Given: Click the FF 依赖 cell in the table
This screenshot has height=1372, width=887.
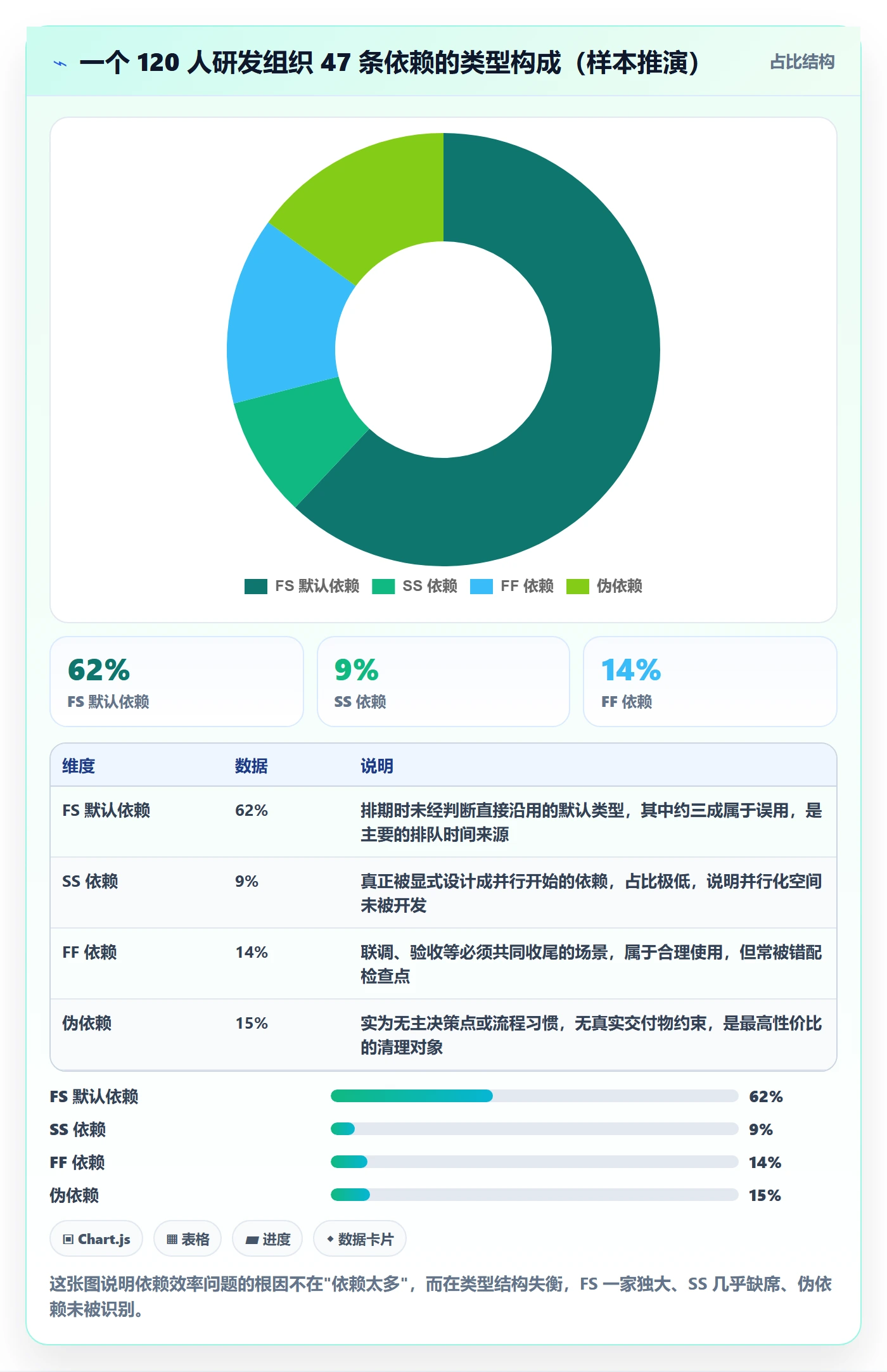Looking at the screenshot, I should (x=89, y=952).
